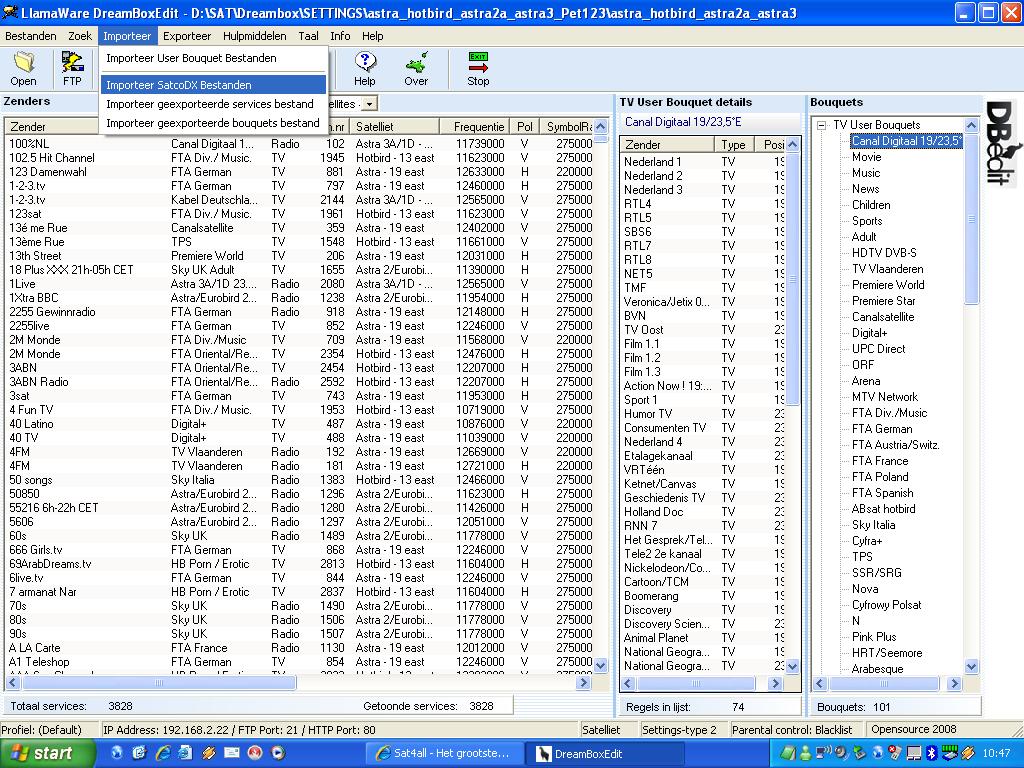Click the Open folder toolbar icon

click(24, 69)
